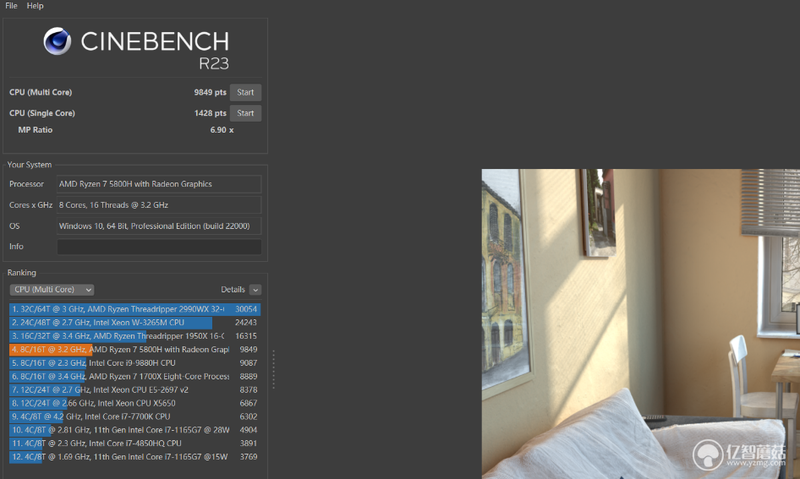800x479 pixels.
Task: Click the 9849 pts multi core score
Action: [x=210, y=92]
